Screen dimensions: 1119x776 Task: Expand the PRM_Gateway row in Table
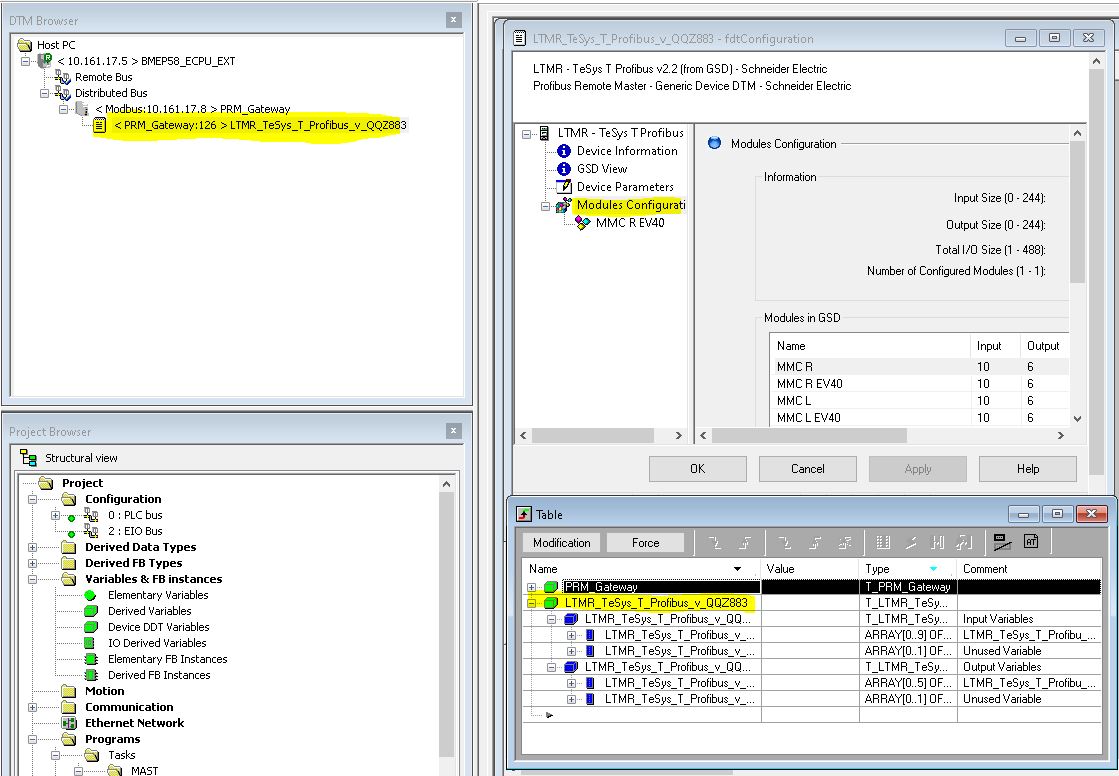tap(532, 587)
